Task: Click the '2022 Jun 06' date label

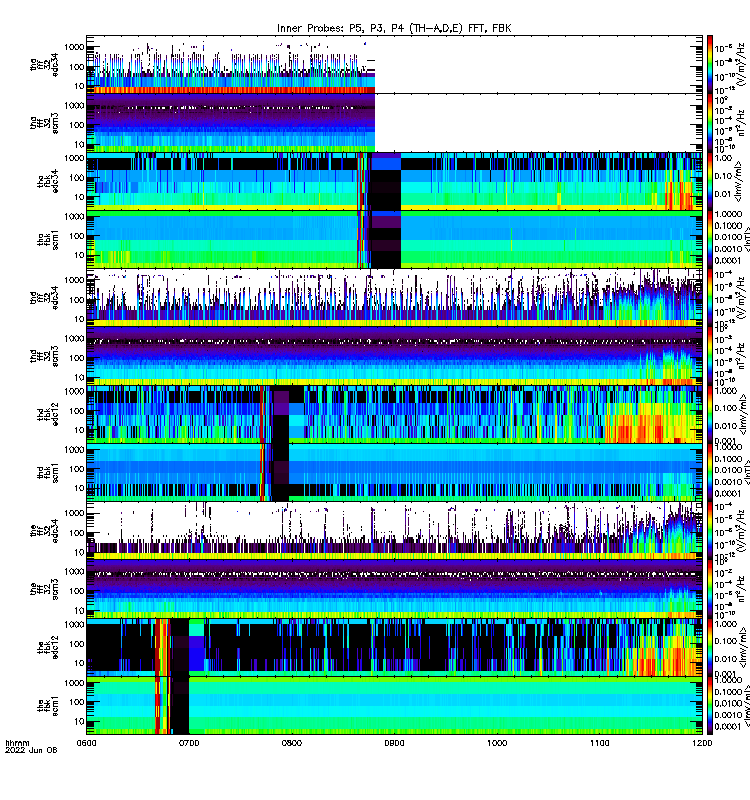Action: pyautogui.click(x=31, y=750)
